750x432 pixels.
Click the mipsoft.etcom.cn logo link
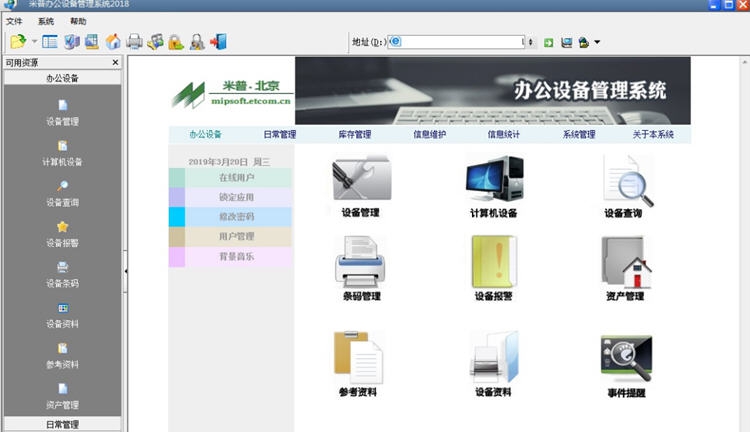(251, 101)
